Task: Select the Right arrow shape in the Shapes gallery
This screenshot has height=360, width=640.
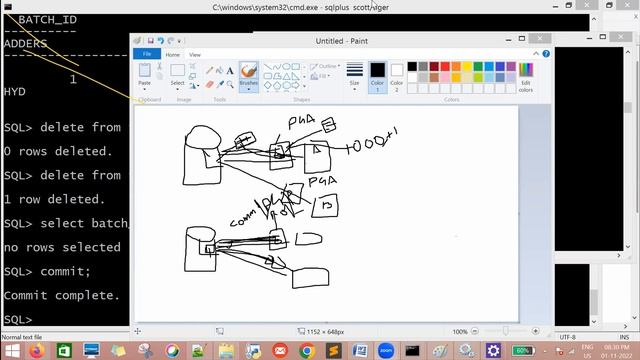Action: coord(296,85)
